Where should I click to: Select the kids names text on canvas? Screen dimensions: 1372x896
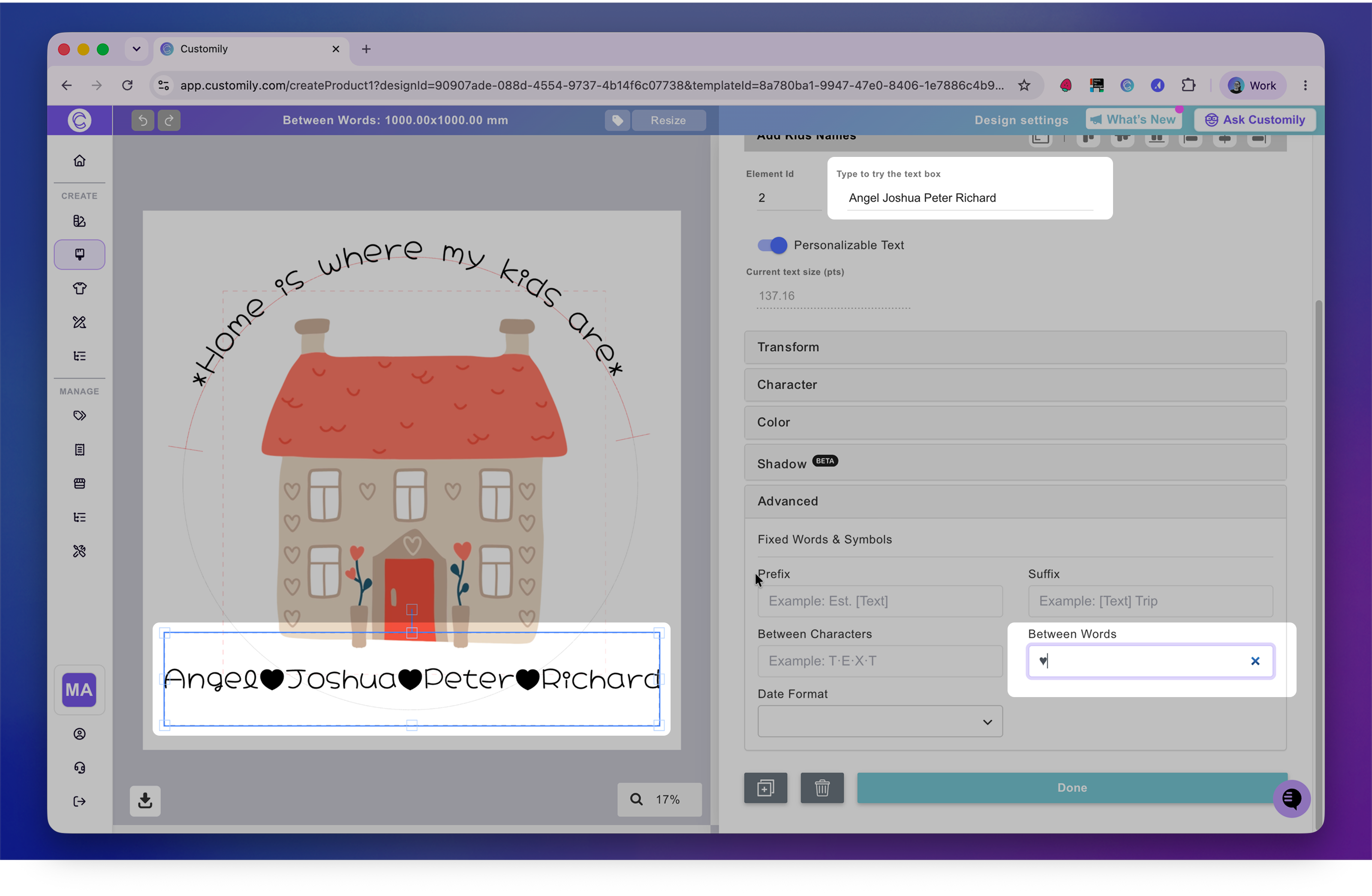(412, 679)
